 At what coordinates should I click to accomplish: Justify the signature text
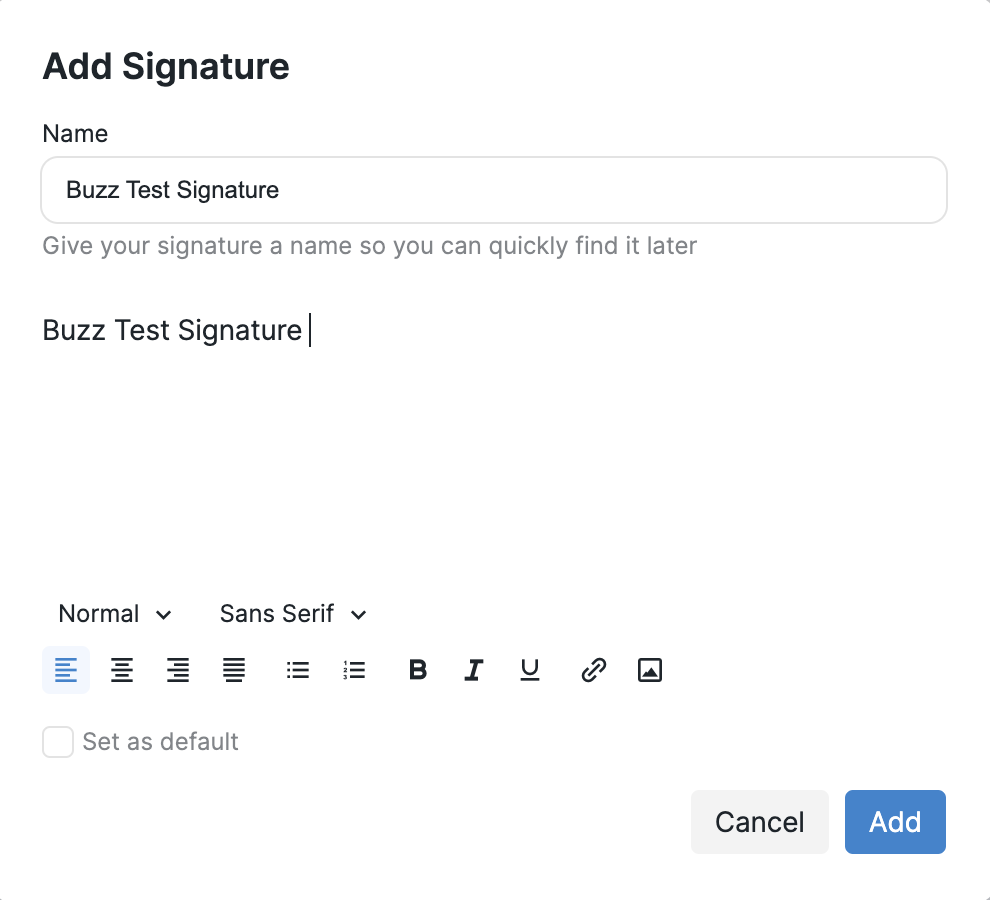click(234, 670)
